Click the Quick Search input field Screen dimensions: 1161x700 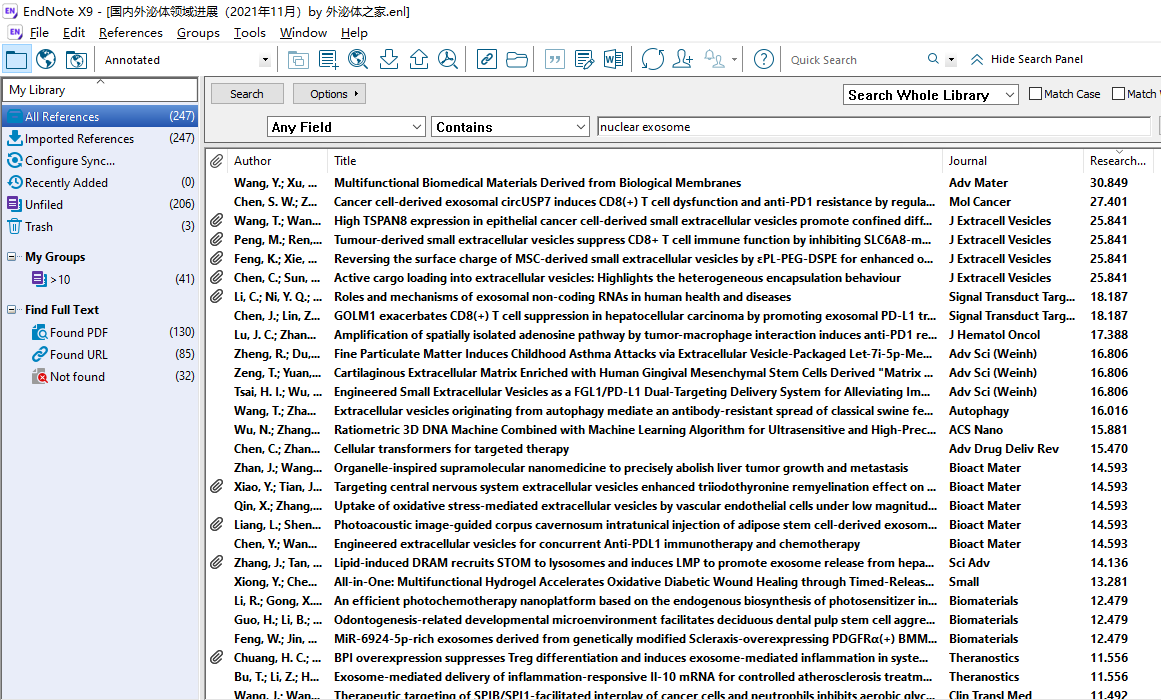pos(856,60)
